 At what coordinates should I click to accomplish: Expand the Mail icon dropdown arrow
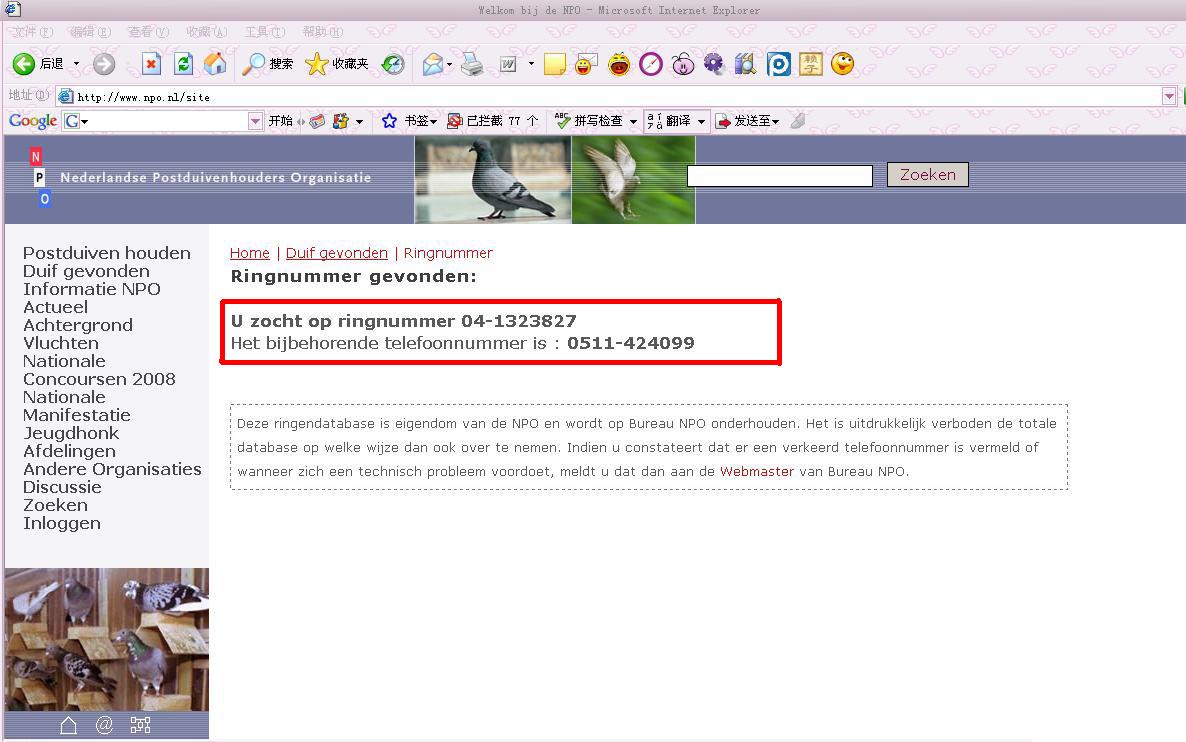click(450, 64)
